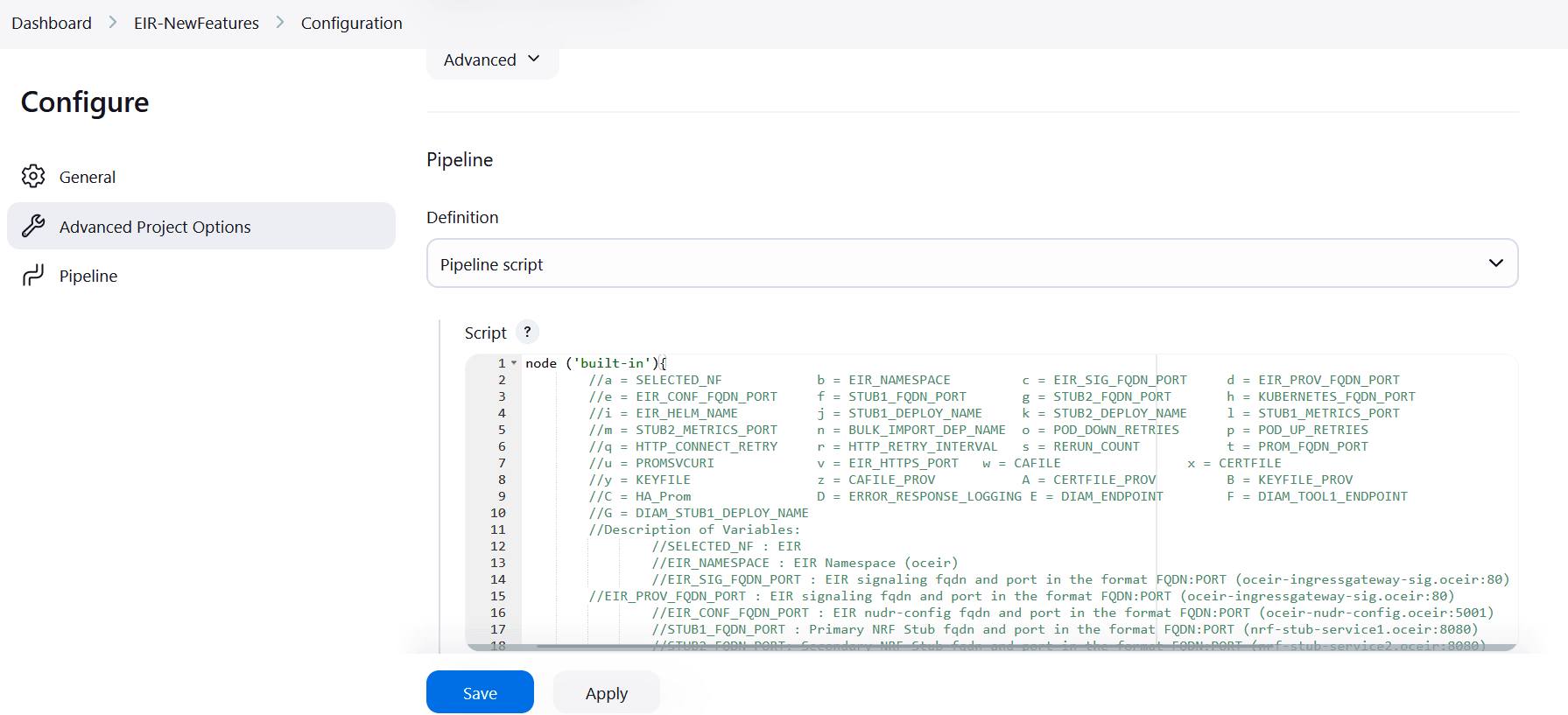The height and width of the screenshot is (715, 1568).
Task: Click 'DIAM_TOOL1_ENDPOINT' on line 9
Action: [x=1332, y=496]
